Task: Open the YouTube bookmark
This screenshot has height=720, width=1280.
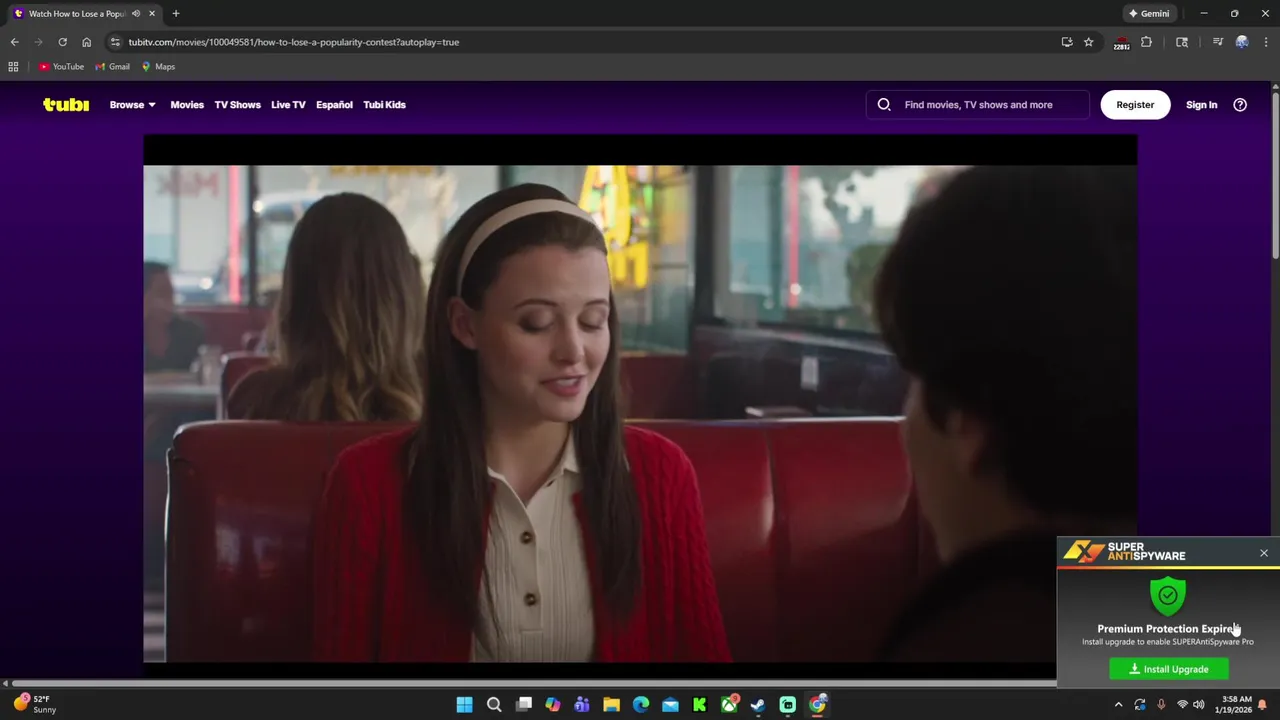Action: 61,67
